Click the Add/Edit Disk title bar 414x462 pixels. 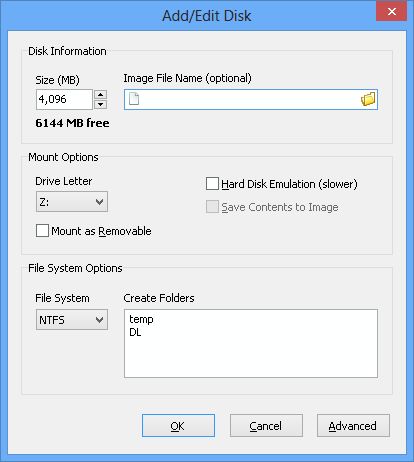coord(207,16)
